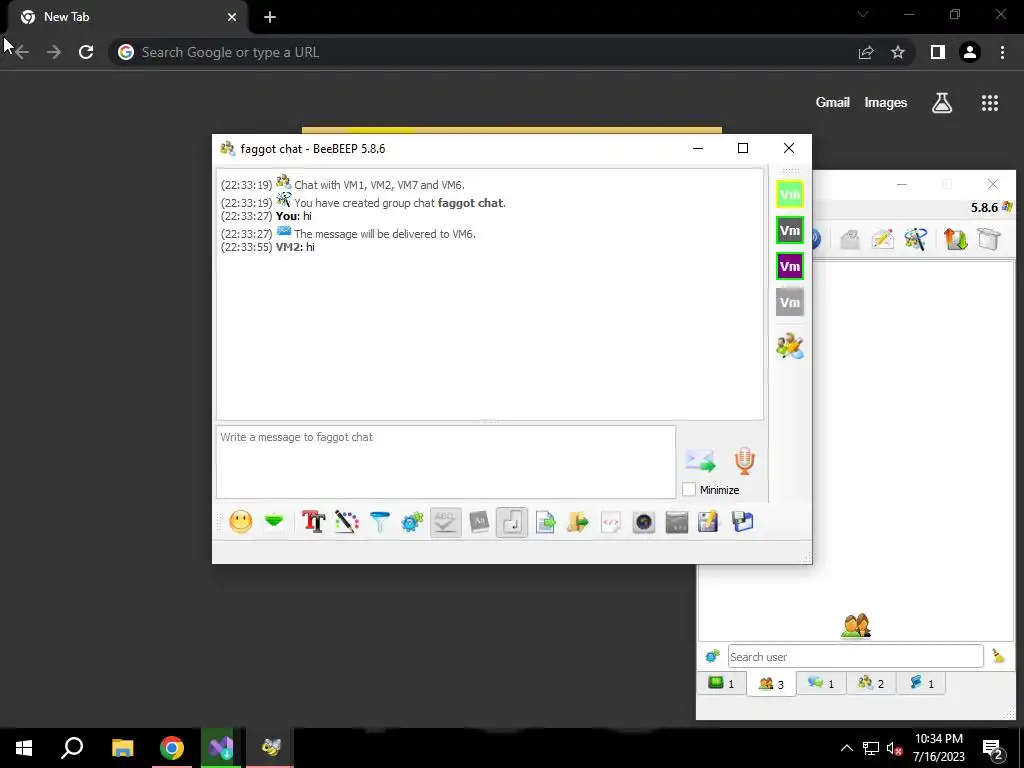Toggle the beep sound note icon
This screenshot has width=1024, height=768.
click(511, 522)
